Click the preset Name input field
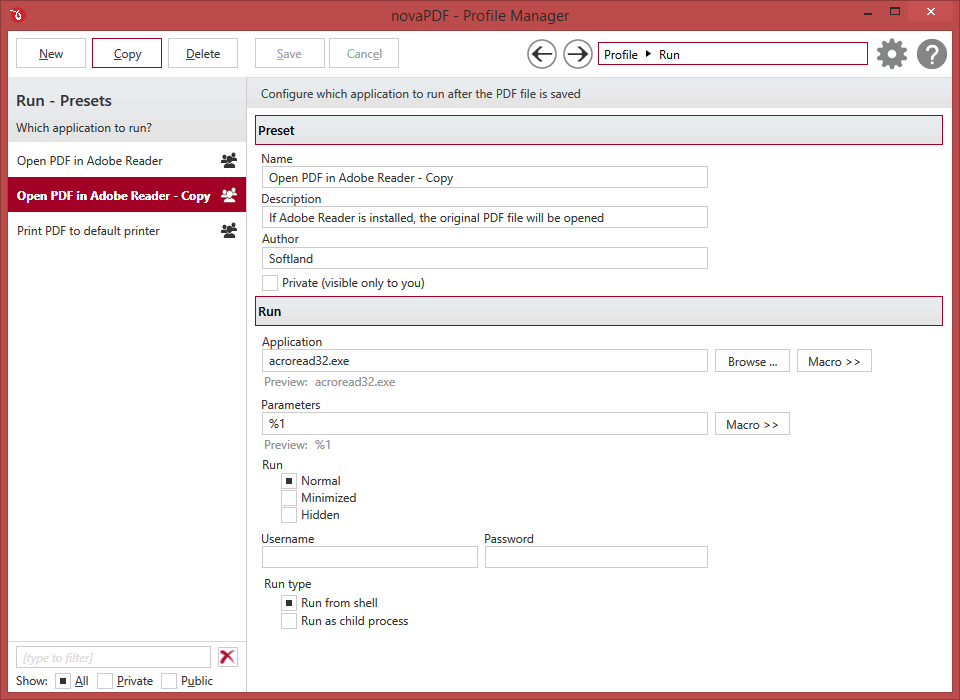Viewport: 960px width, 700px height. click(484, 178)
